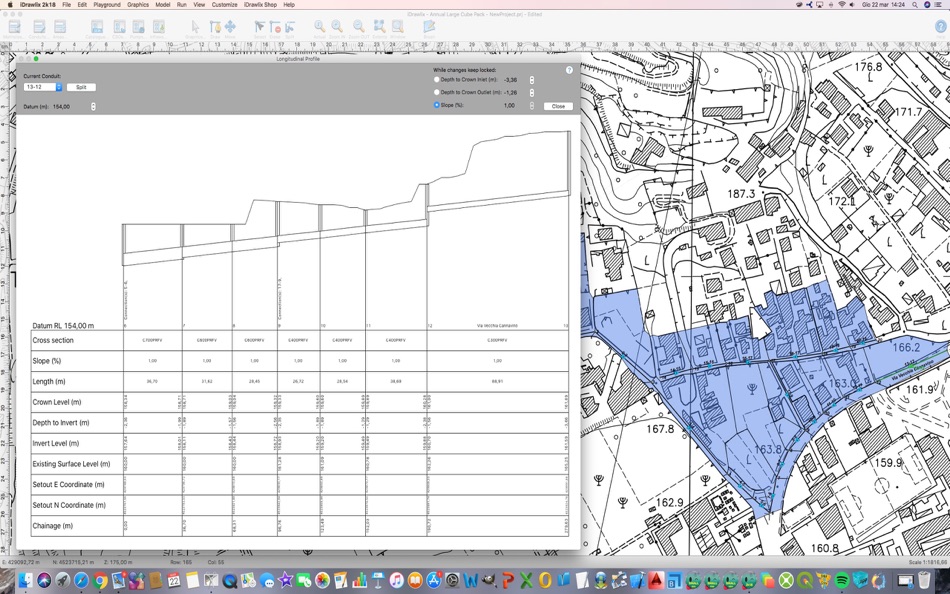Choose the Move tool in toolbar
This screenshot has width=950, height=594.
230,27
